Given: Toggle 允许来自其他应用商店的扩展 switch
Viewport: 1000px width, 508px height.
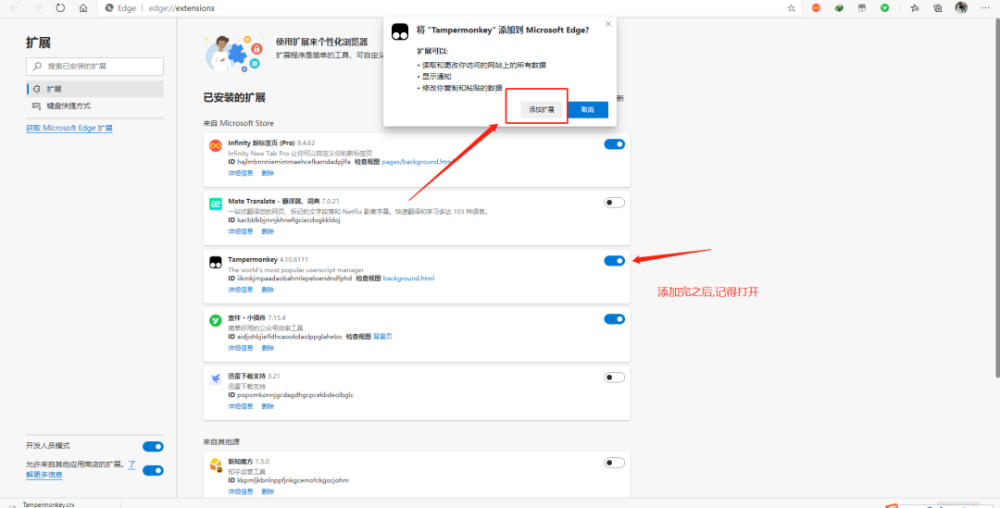Looking at the screenshot, I should [x=153, y=470].
